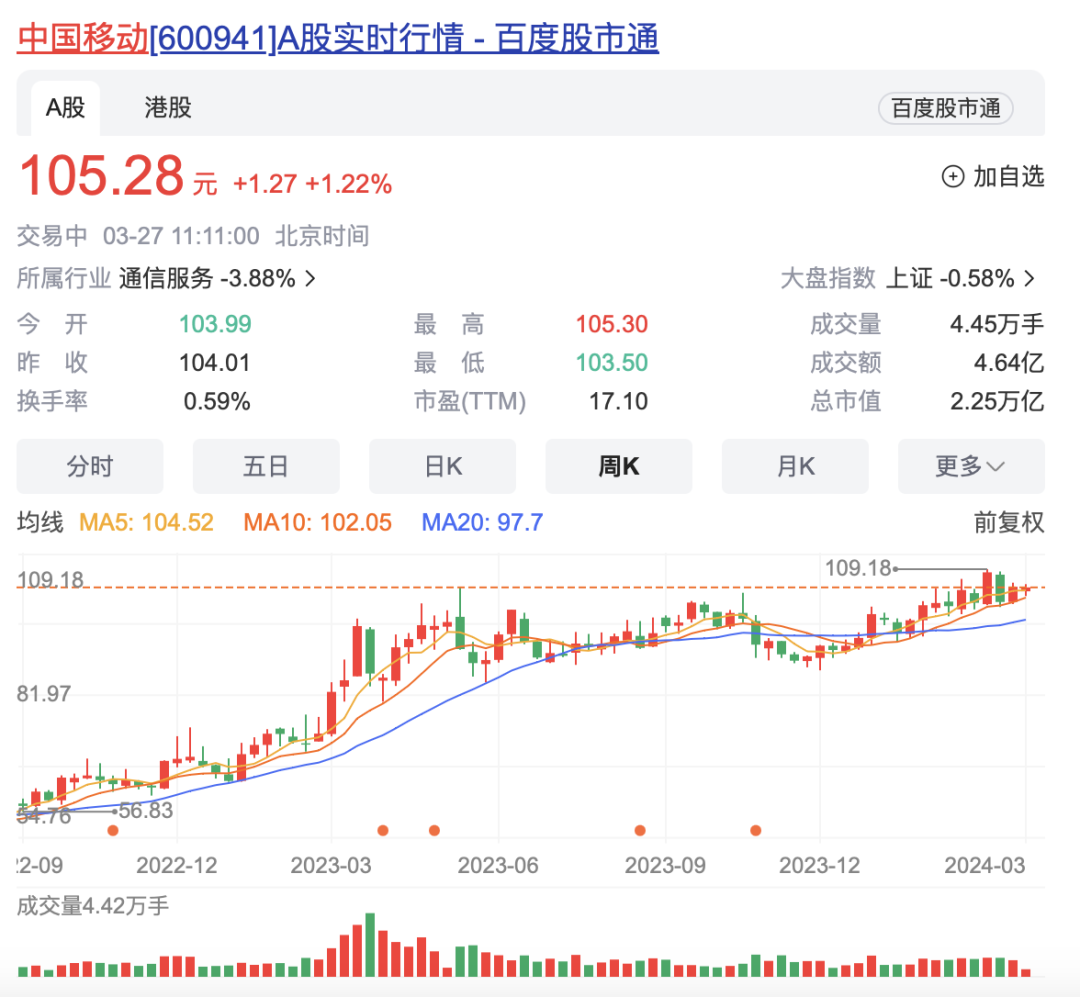
Task: Open the 前复权 adjustment selector
Action: 1008,522
